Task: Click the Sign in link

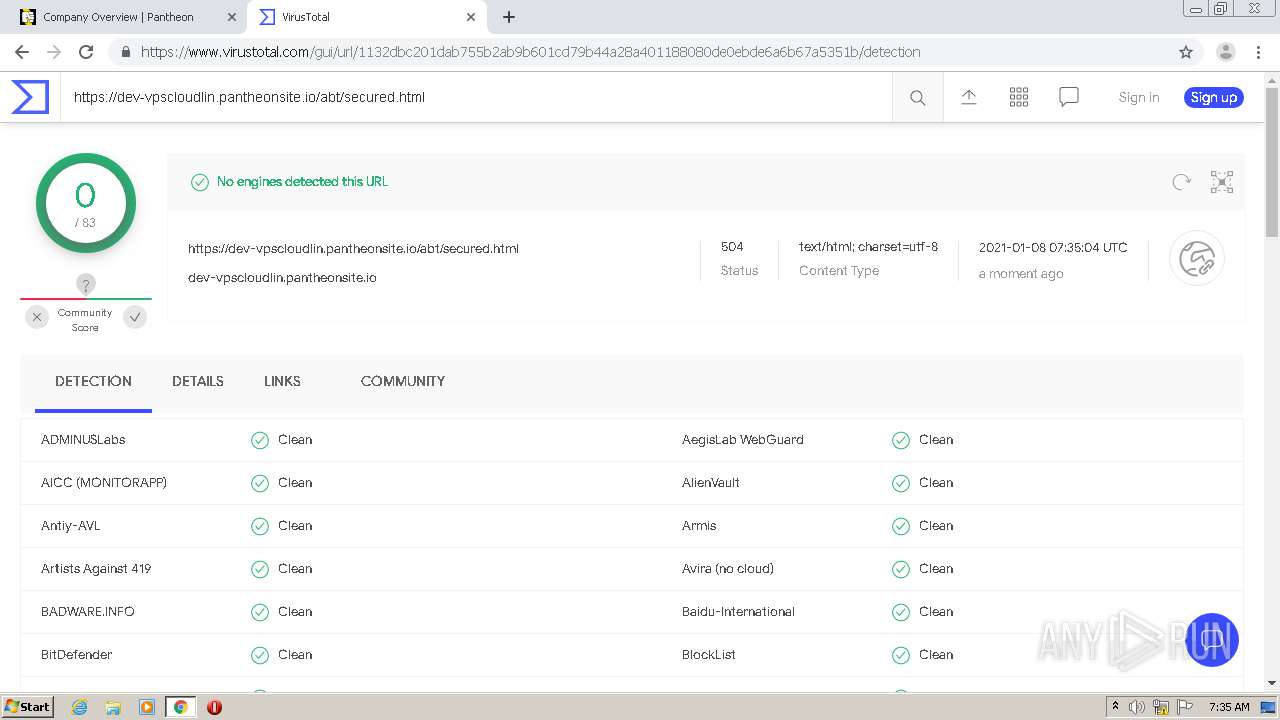Action: [x=1139, y=97]
